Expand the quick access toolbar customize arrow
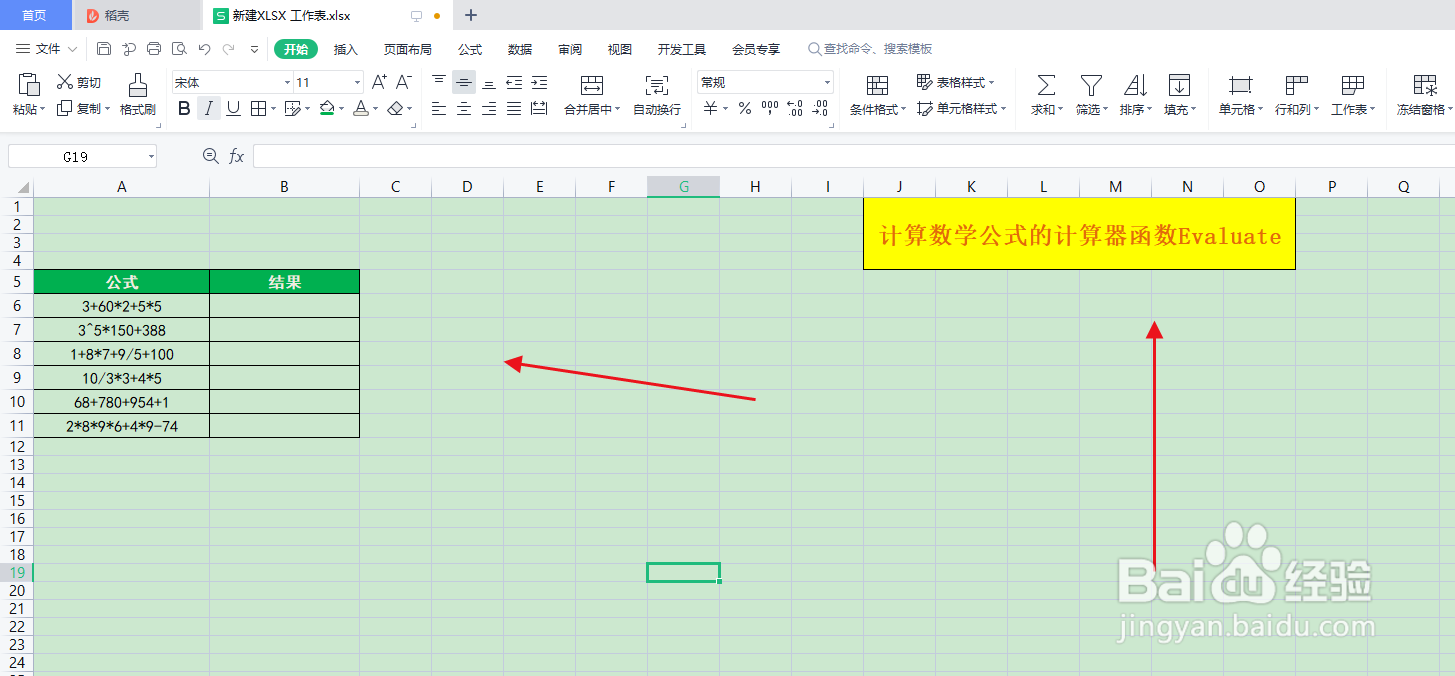Screen dimensions: 1455x676 [254, 49]
